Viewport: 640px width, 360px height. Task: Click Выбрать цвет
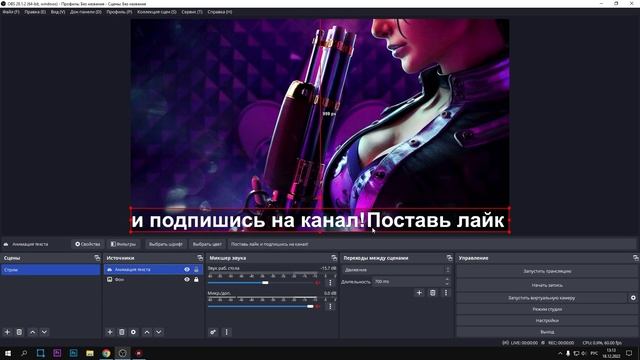point(207,244)
